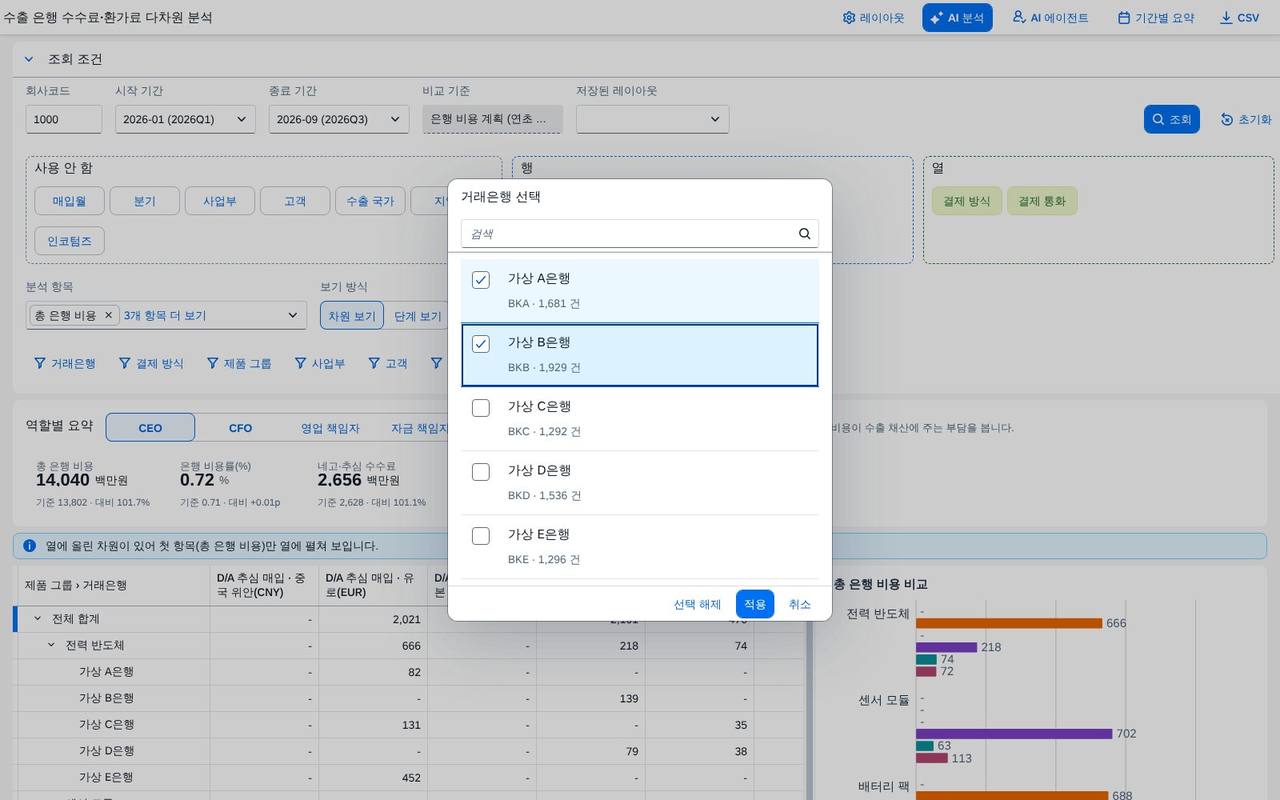This screenshot has height=800, width=1280.
Task: Click the 매입월 dimension chip
Action: (x=69, y=201)
